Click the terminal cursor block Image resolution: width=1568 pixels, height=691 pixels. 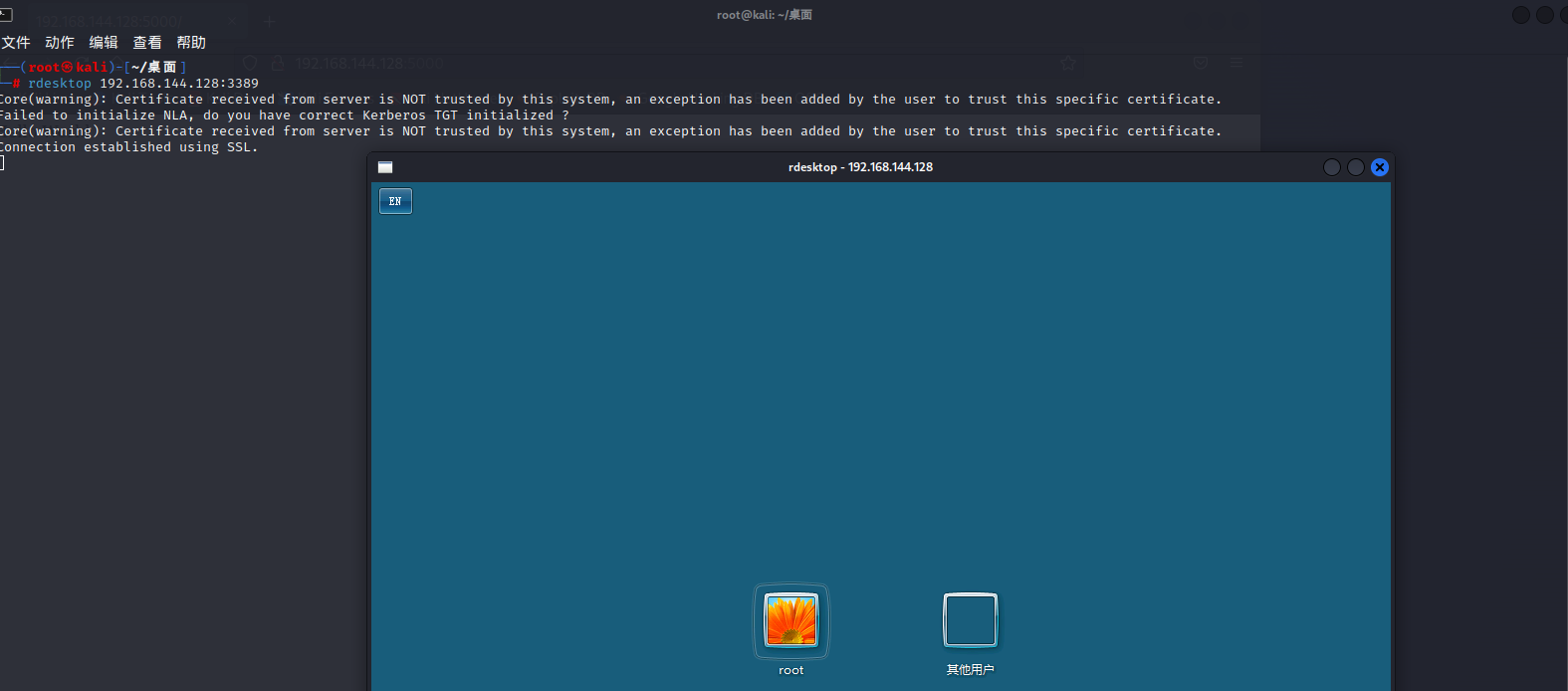tap(2, 163)
